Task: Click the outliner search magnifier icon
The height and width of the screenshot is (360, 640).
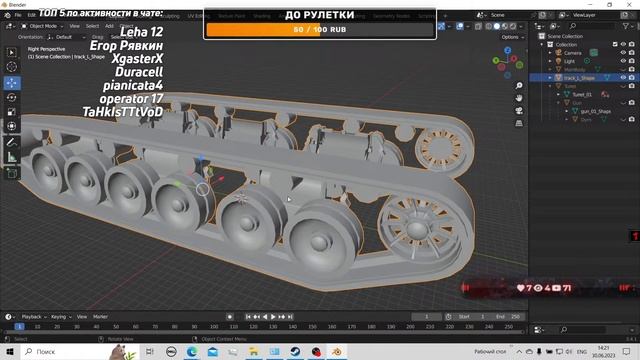Action: click(x=573, y=26)
